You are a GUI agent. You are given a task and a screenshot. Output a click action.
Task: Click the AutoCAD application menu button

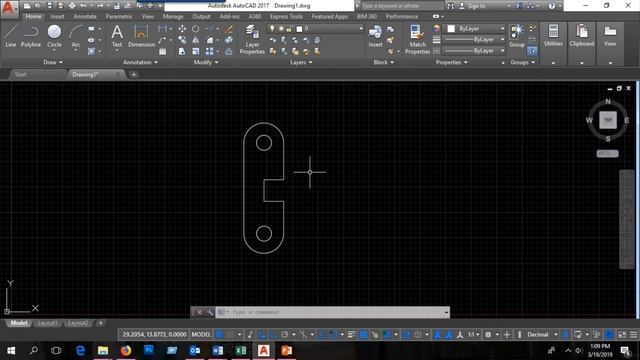click(x=9, y=7)
